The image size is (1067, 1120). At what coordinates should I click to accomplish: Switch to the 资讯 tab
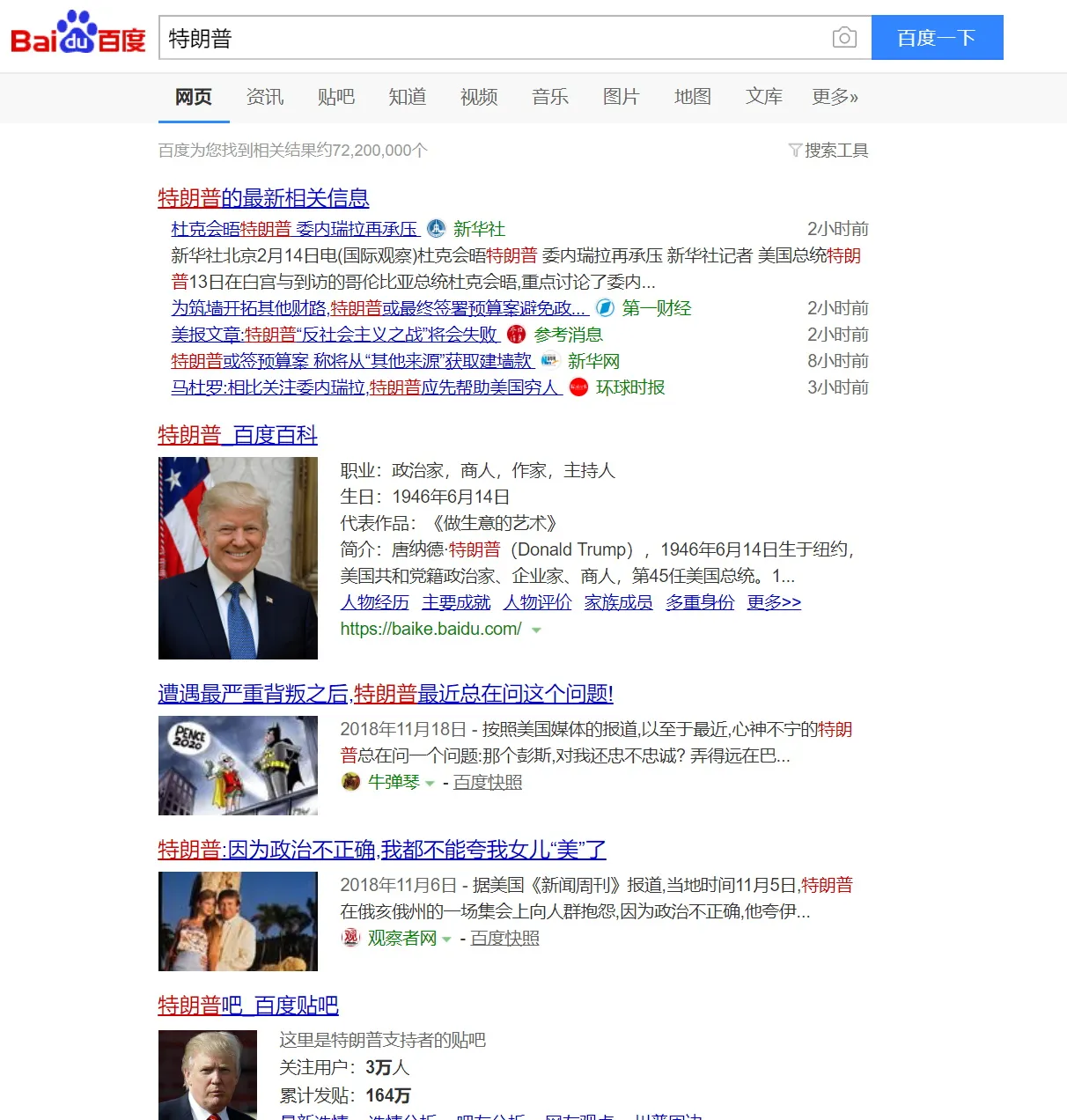point(265,97)
